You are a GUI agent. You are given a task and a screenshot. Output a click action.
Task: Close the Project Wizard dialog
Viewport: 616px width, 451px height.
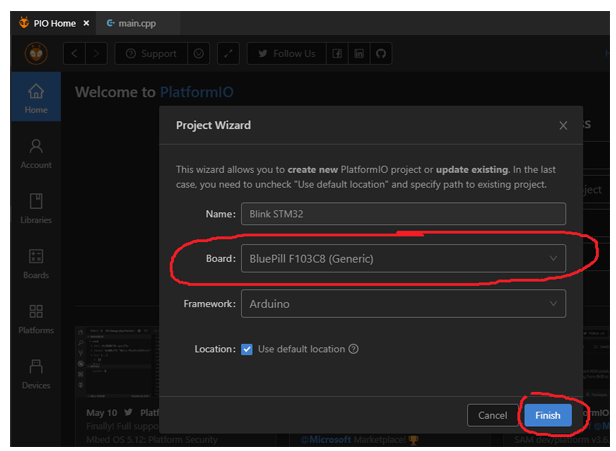(x=564, y=125)
